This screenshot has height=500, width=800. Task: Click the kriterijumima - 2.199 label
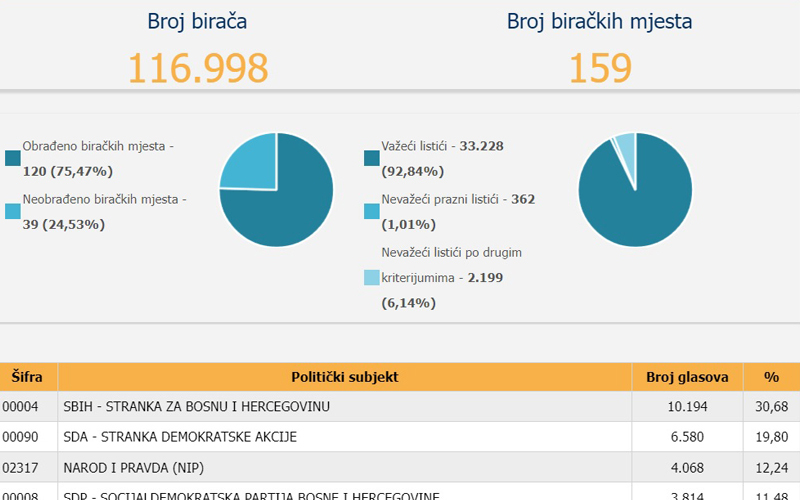pyautogui.click(x=442, y=278)
